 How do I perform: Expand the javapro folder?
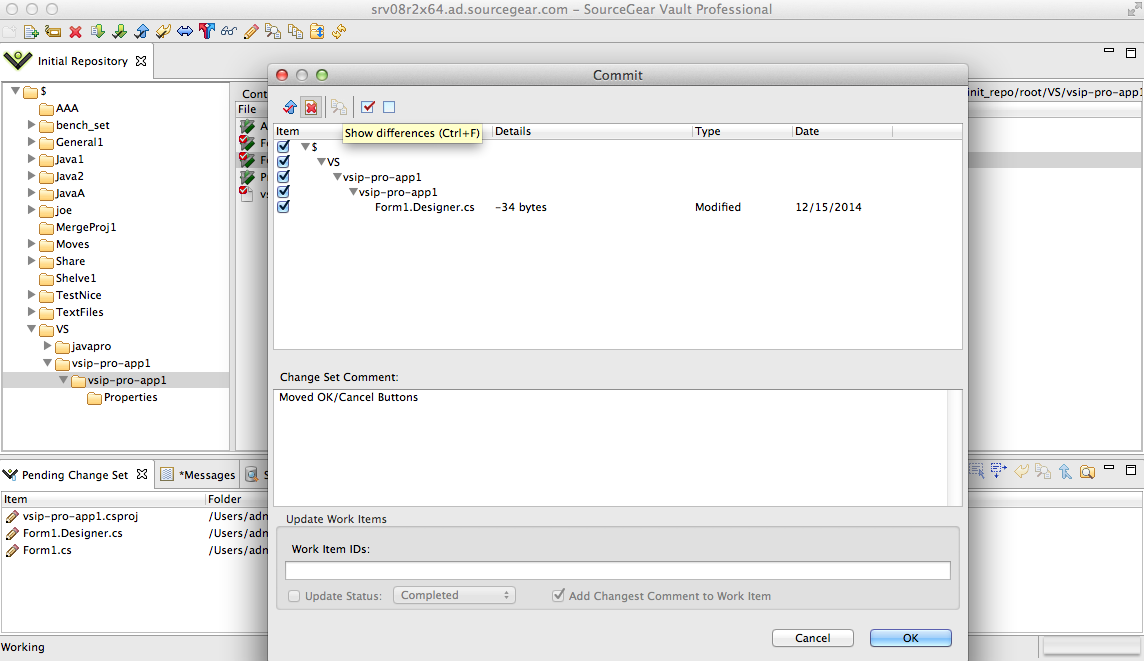pyautogui.click(x=47, y=346)
